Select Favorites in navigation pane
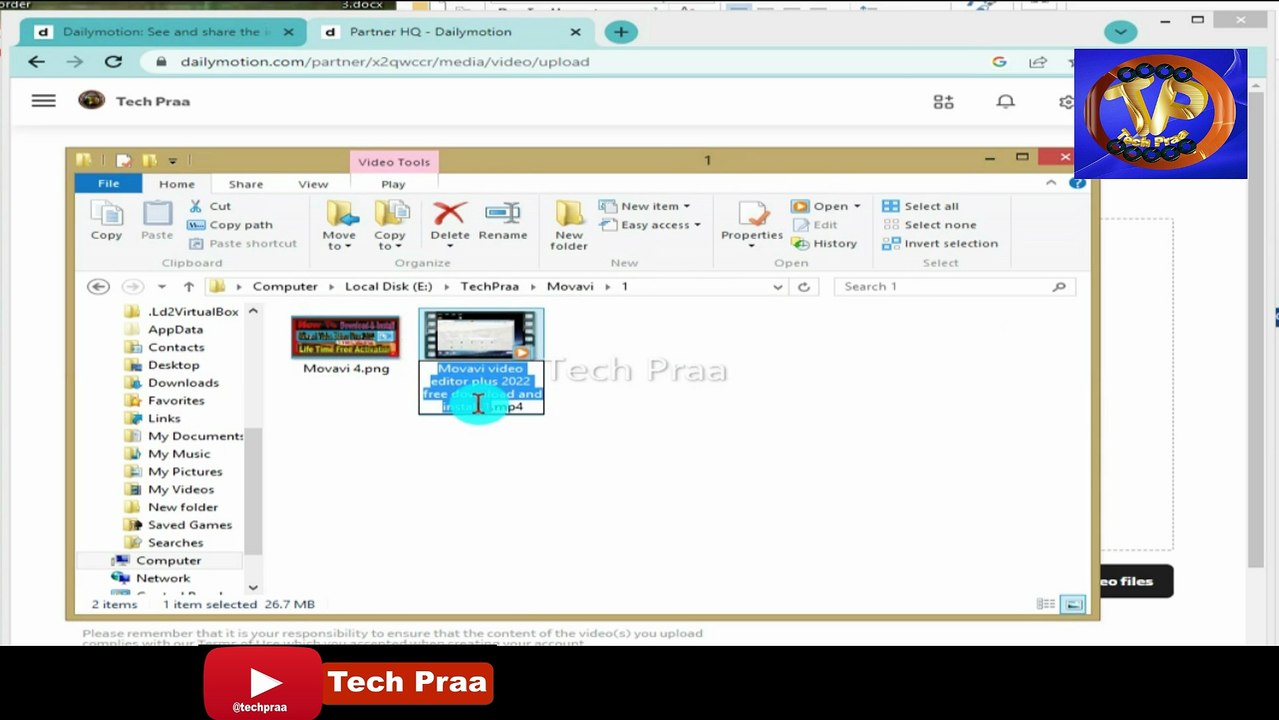 click(176, 401)
